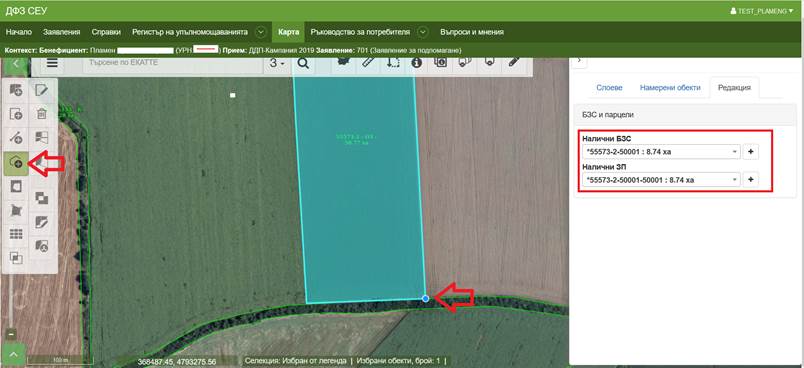Open the hamburger menu icon on map
The image size is (804, 368).
(52, 63)
